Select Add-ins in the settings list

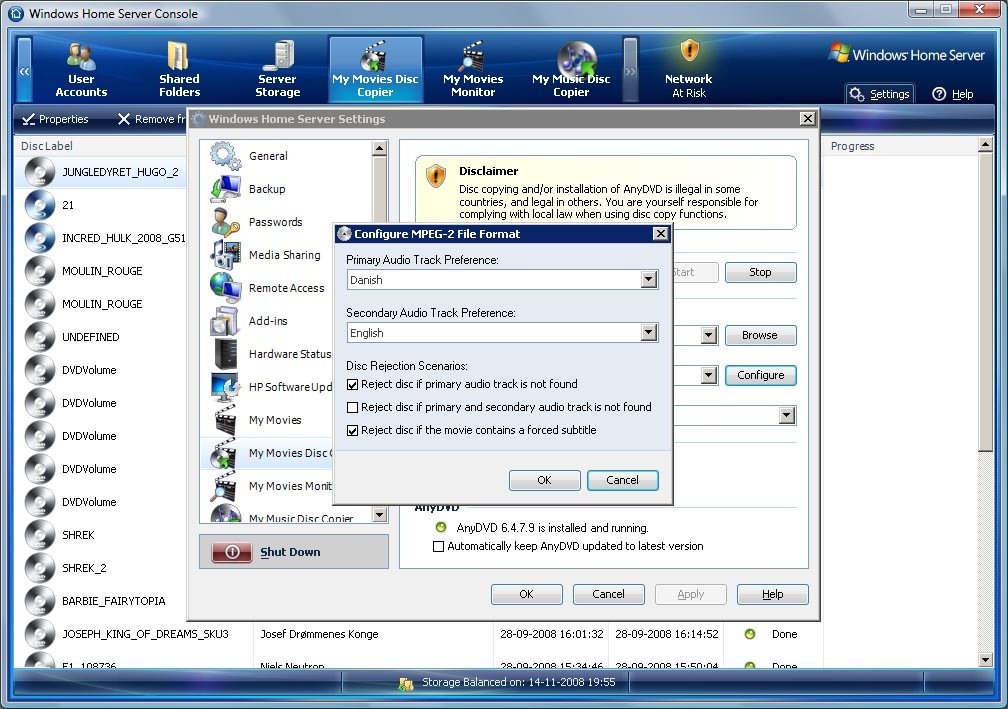268,321
